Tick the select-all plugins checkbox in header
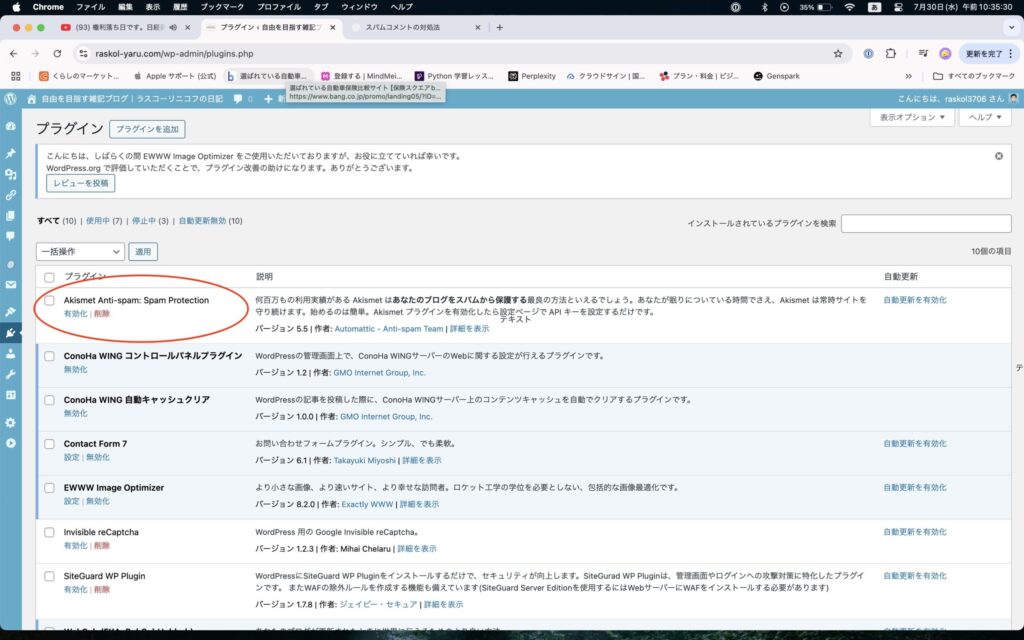 tap(50, 278)
